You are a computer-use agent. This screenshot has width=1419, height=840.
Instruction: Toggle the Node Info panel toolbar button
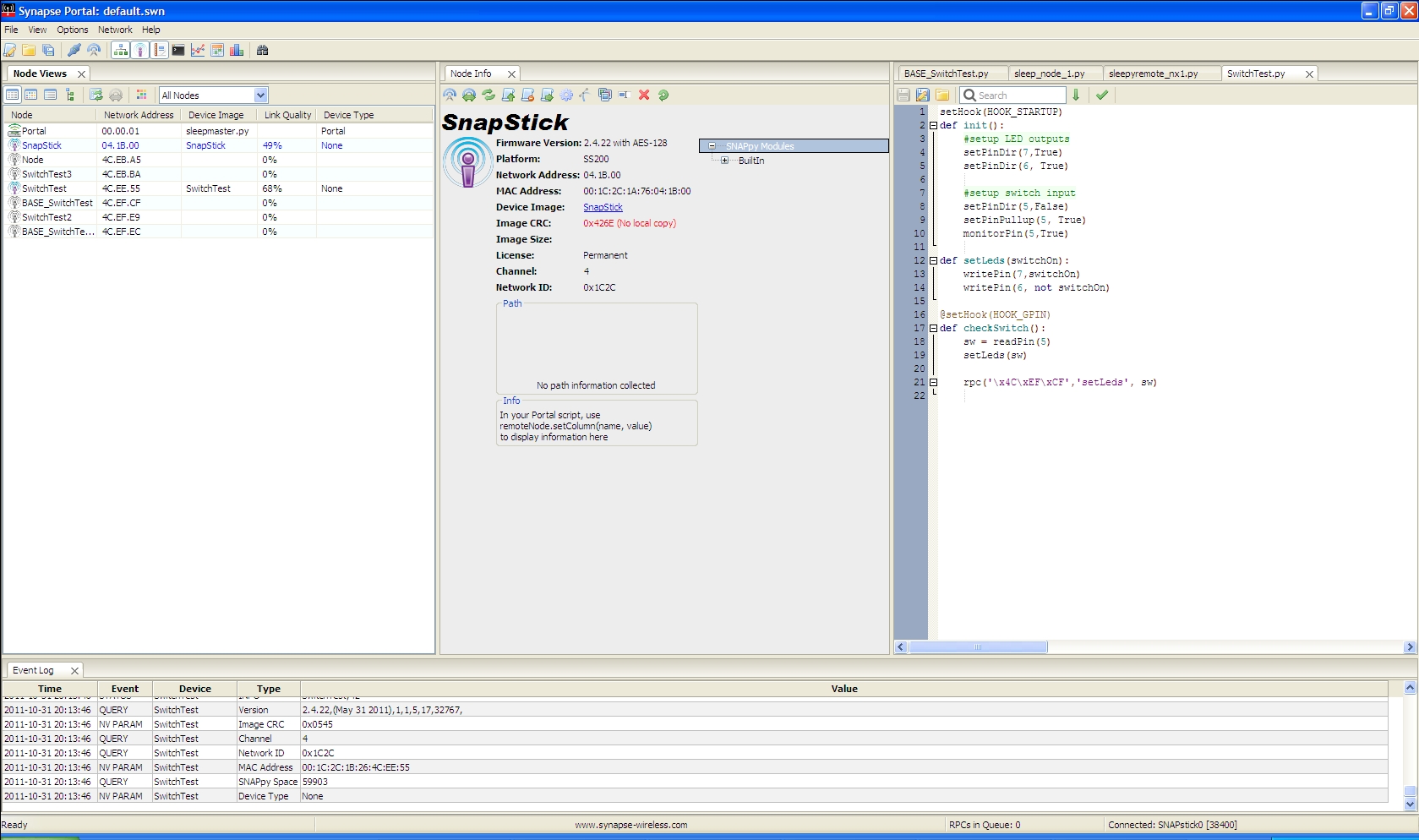[140, 51]
